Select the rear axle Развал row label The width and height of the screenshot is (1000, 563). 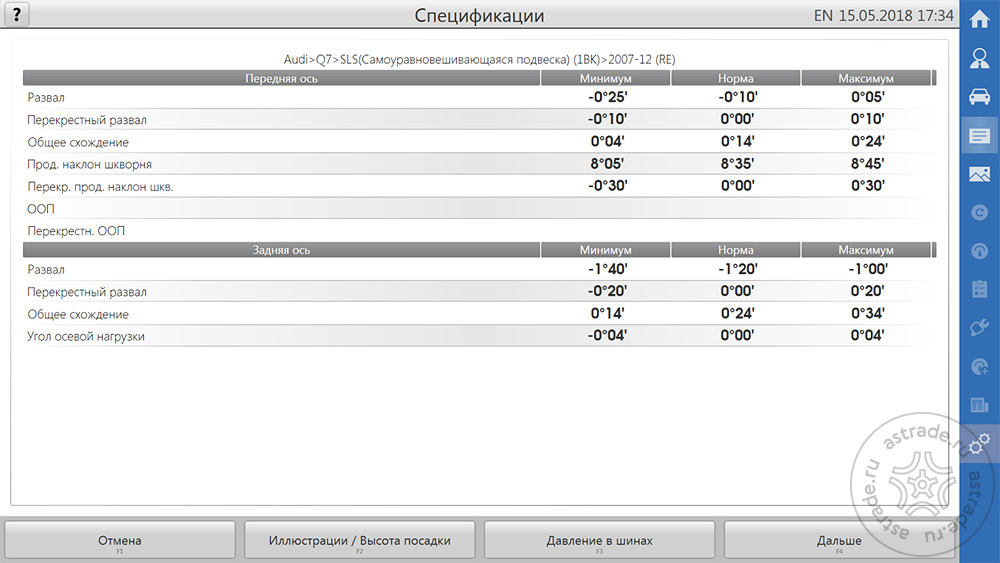46,270
